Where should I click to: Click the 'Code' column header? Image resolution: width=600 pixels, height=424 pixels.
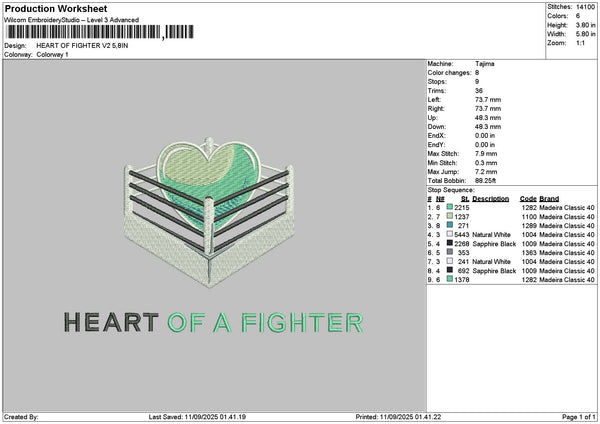[x=528, y=199]
